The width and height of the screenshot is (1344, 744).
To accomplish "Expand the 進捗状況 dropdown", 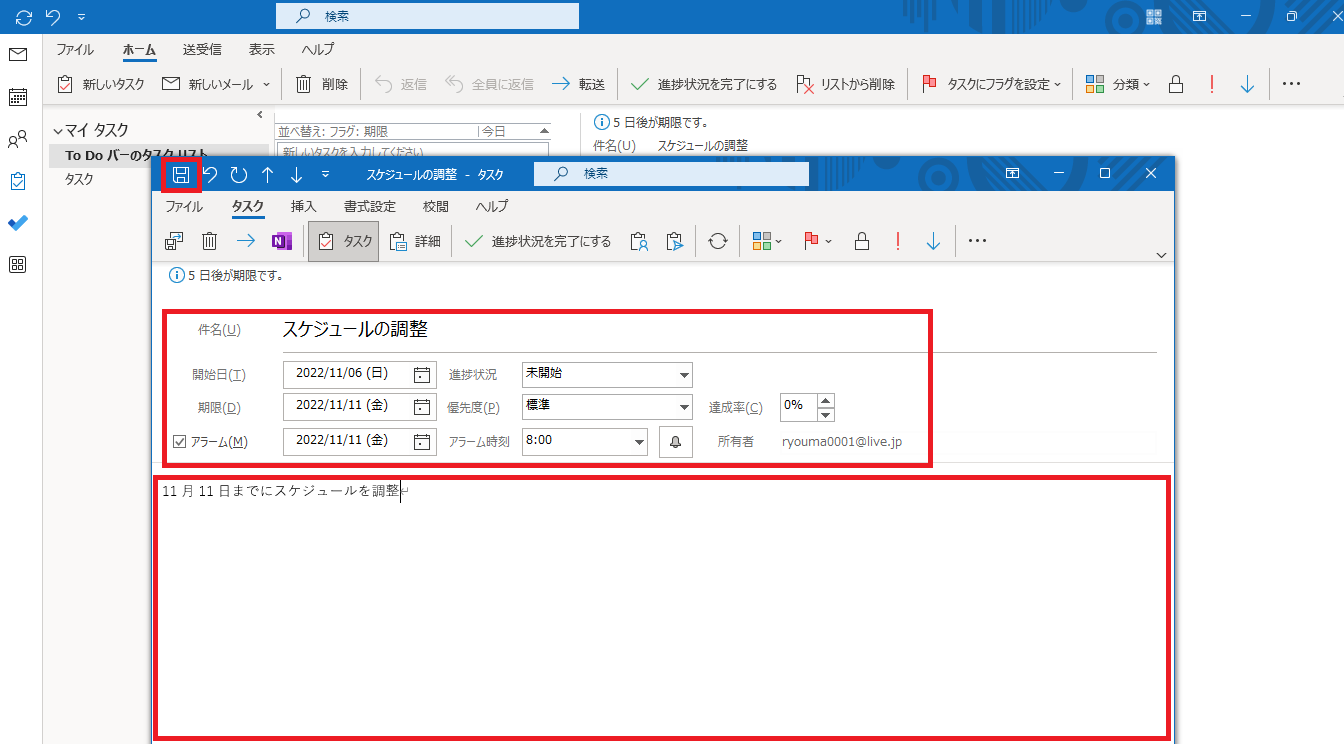I will pyautogui.click(x=684, y=375).
